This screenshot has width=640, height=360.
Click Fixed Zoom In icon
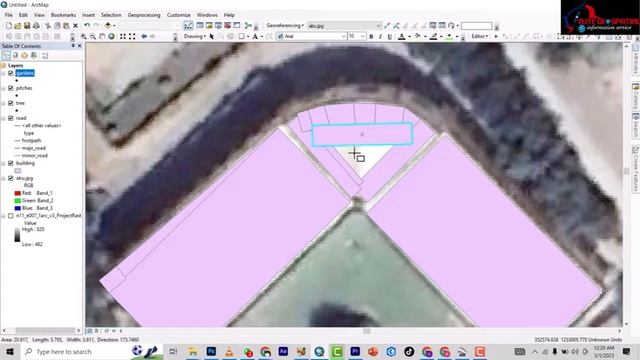pyautogui.click(x=123, y=36)
